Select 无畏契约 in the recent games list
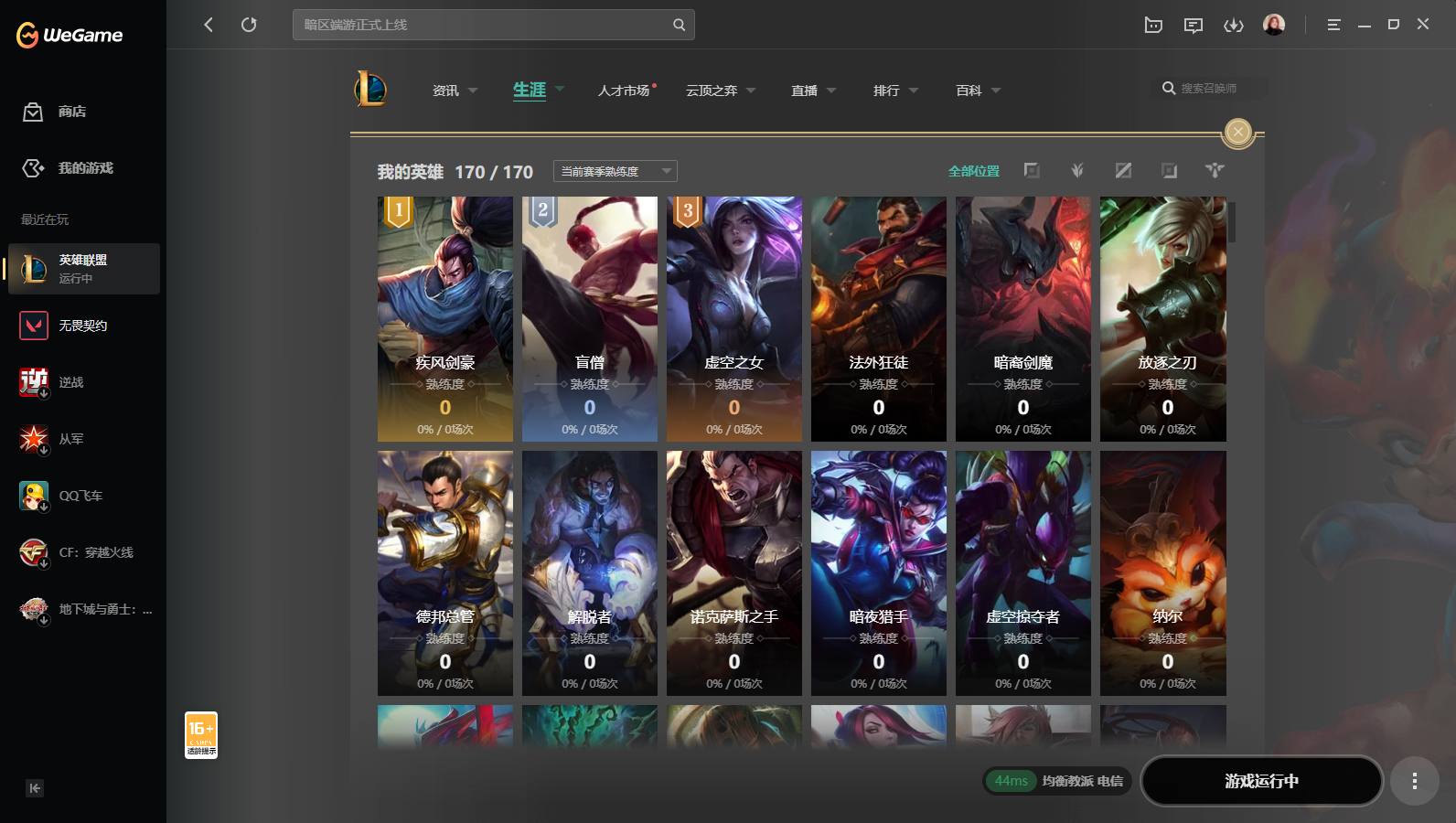Viewport: 1456px width, 823px height. coord(84,326)
